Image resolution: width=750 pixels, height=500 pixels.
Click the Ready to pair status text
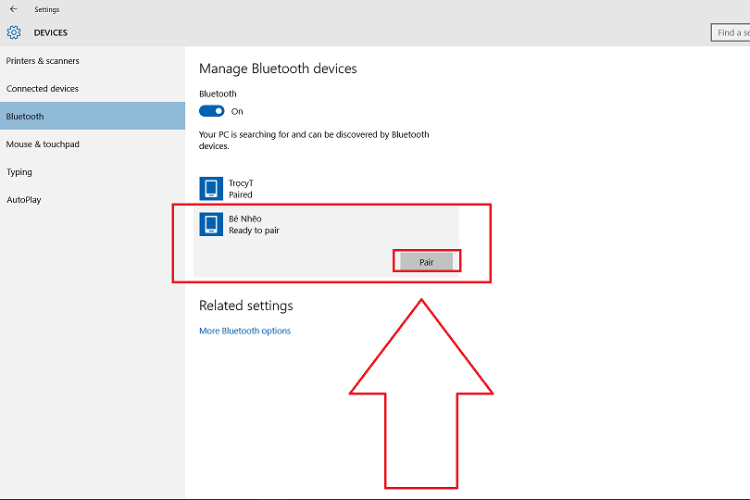[x=254, y=230]
